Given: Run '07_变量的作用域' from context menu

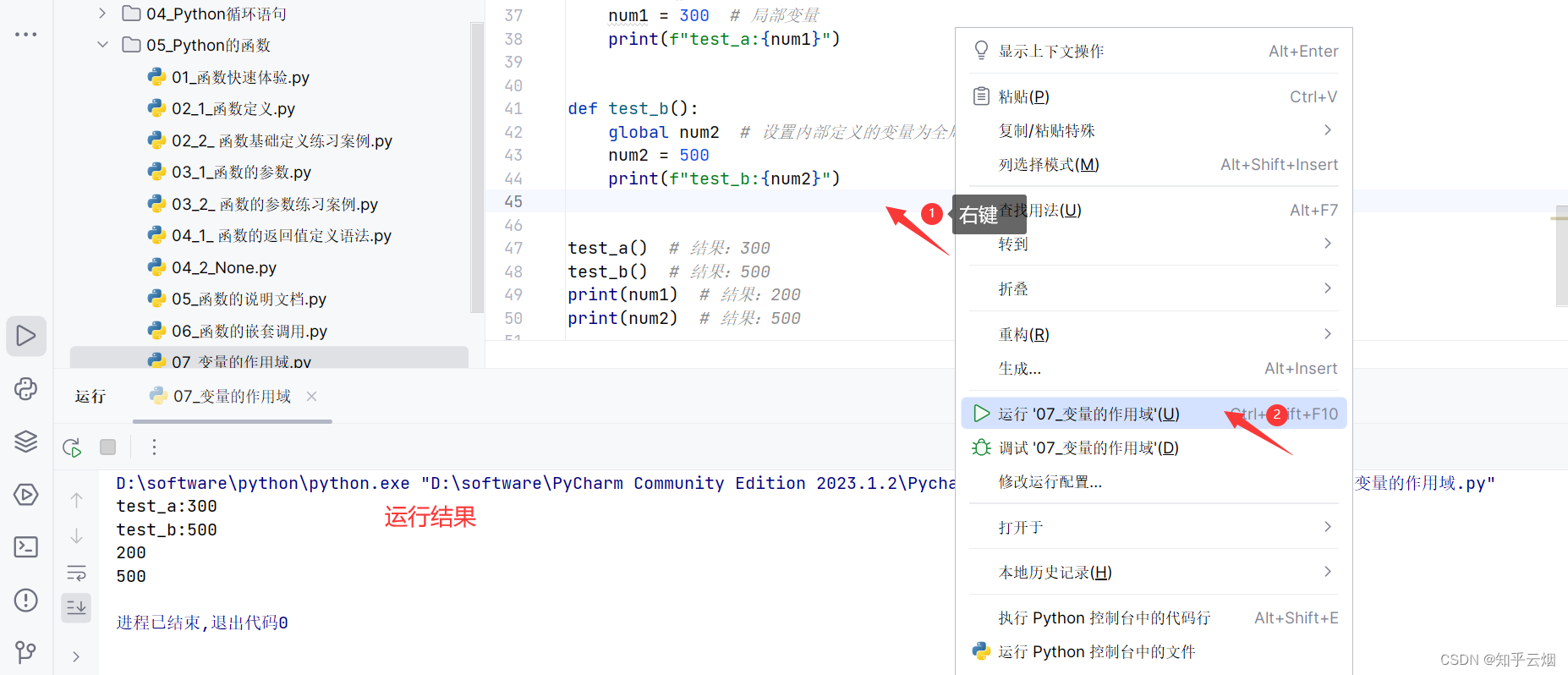Looking at the screenshot, I should [x=1154, y=414].
